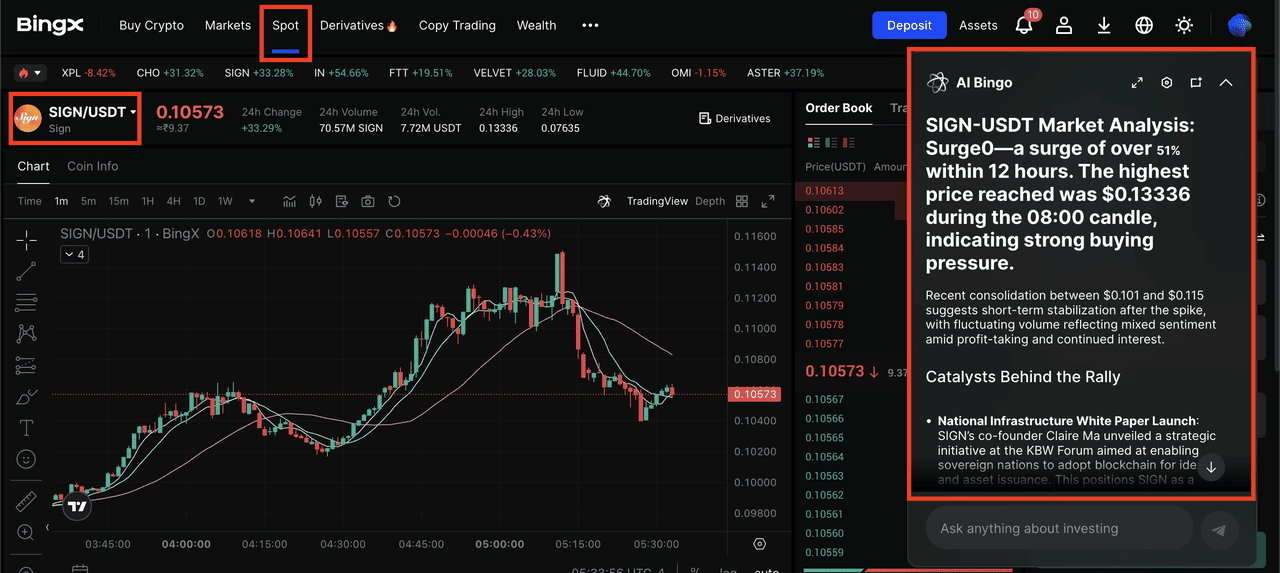Open the more menu three dots

(x=590, y=25)
